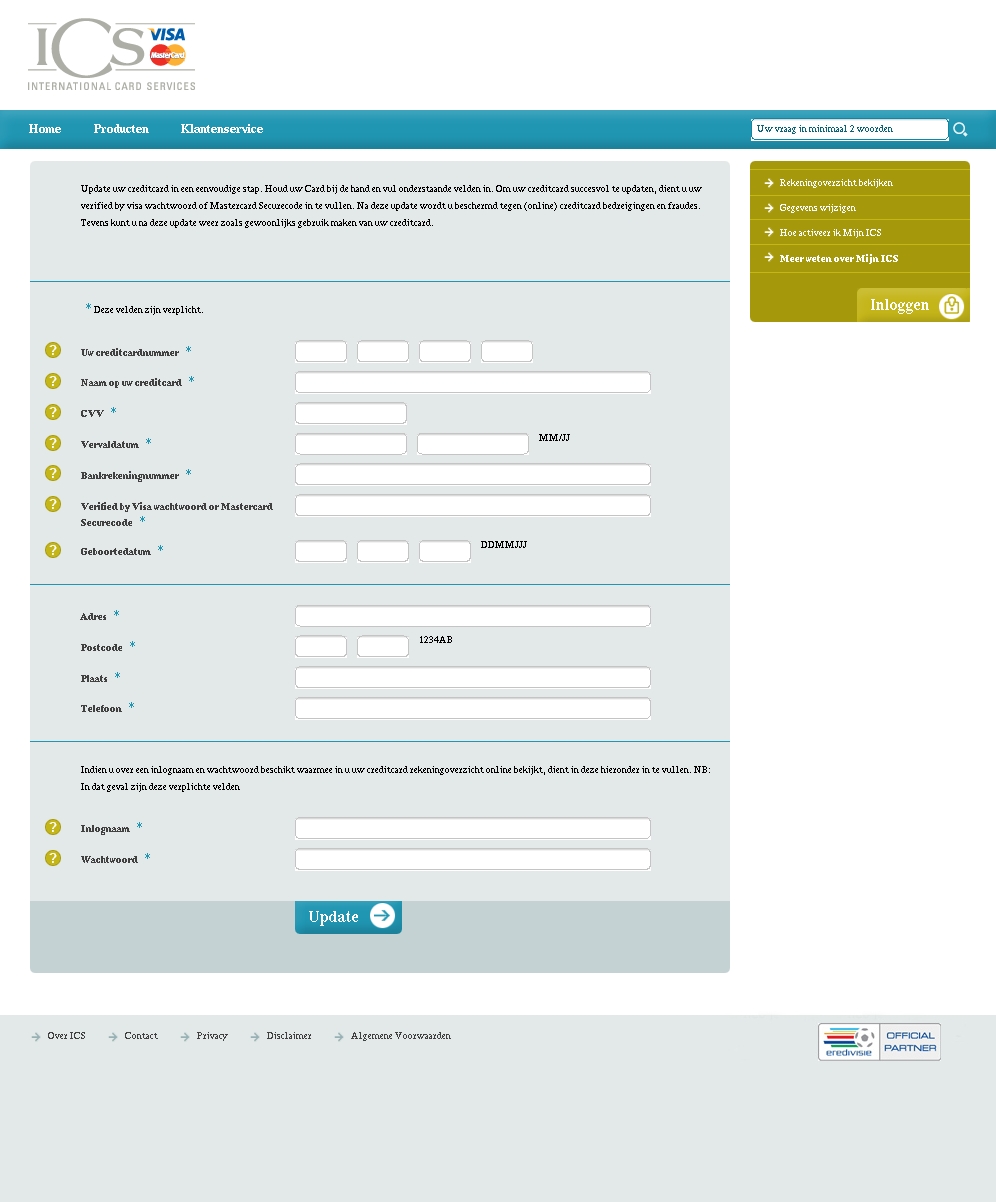Open the Klantenservice menu item
The width and height of the screenshot is (996, 1202).
click(222, 129)
